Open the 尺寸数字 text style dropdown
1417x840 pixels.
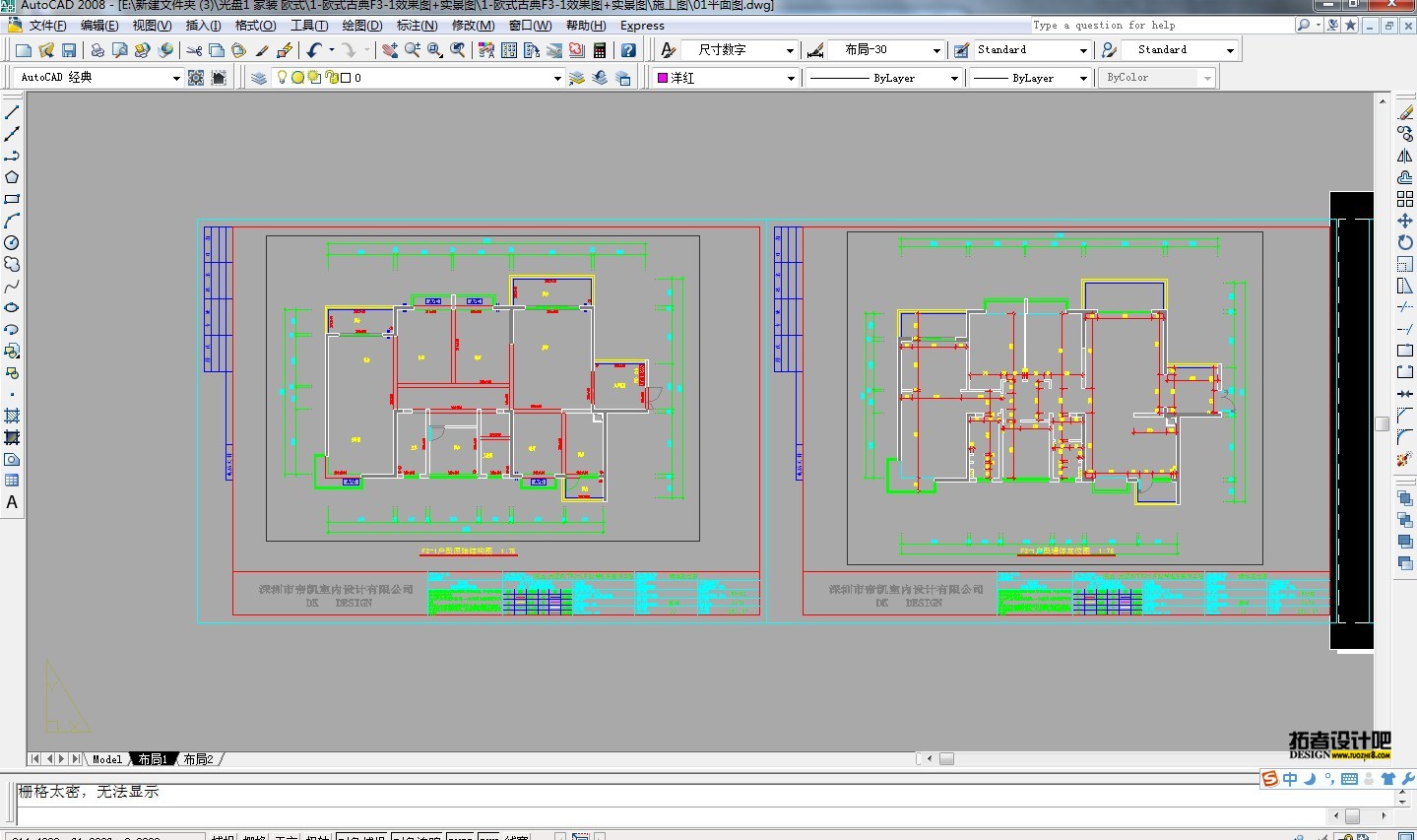pos(790,50)
